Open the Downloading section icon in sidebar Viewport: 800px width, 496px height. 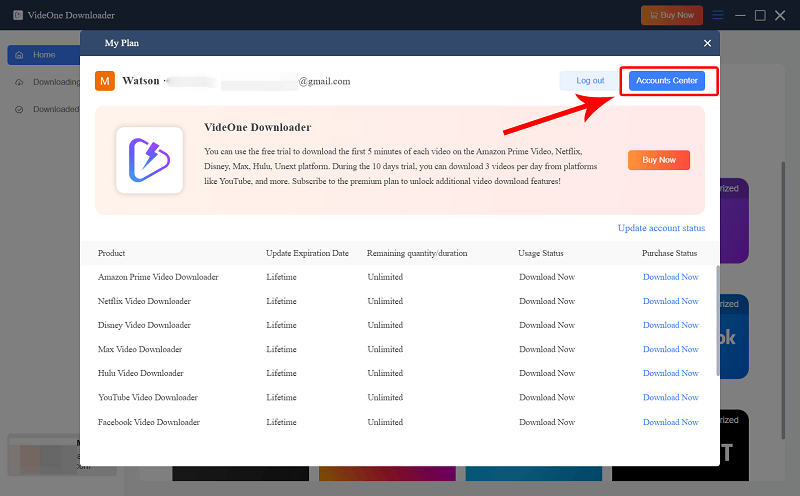pos(20,82)
